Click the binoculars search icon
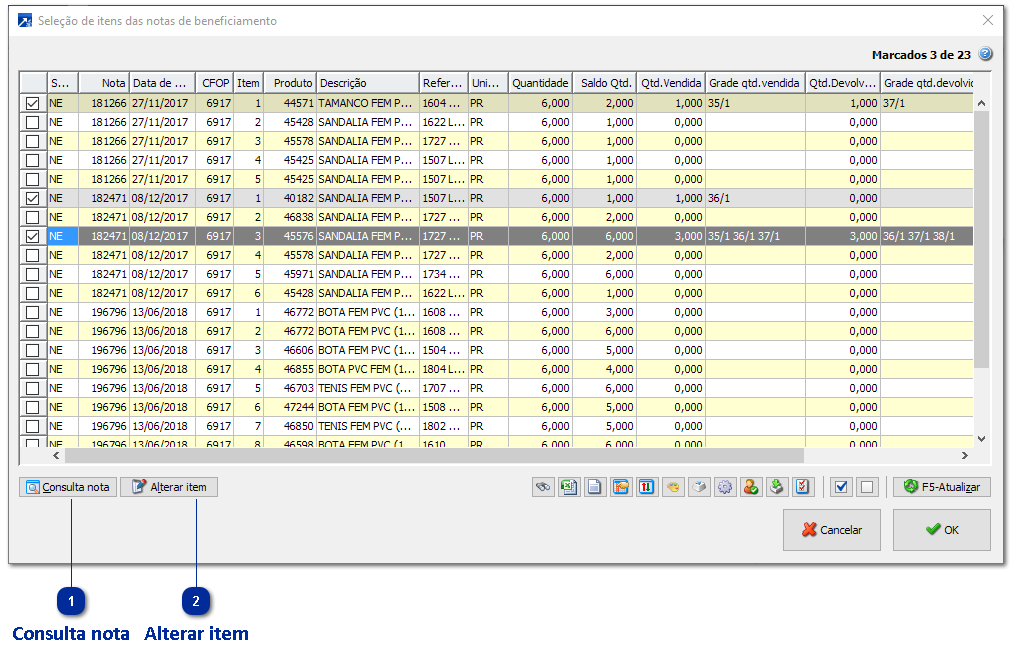Viewport: 1027px width, 662px height. [x=543, y=487]
